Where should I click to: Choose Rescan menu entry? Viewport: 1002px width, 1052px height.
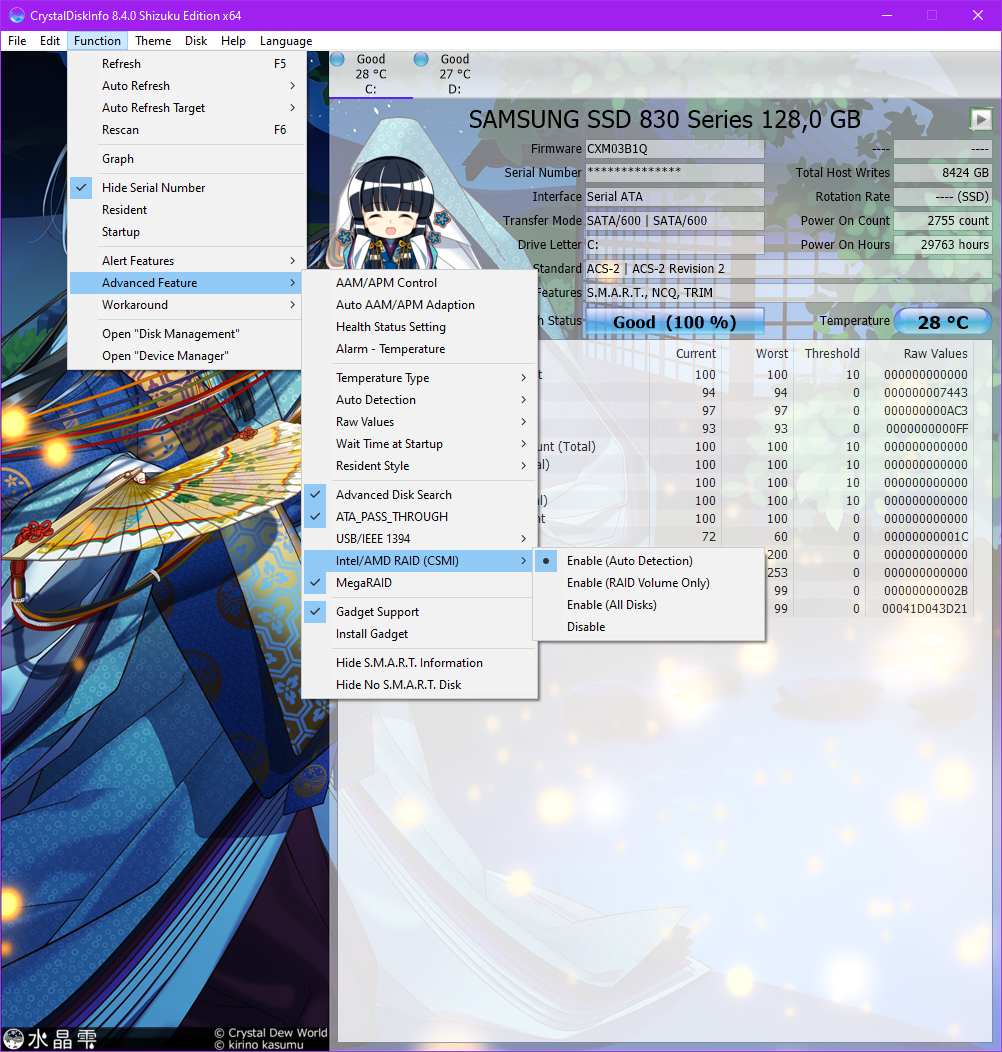coord(187,129)
